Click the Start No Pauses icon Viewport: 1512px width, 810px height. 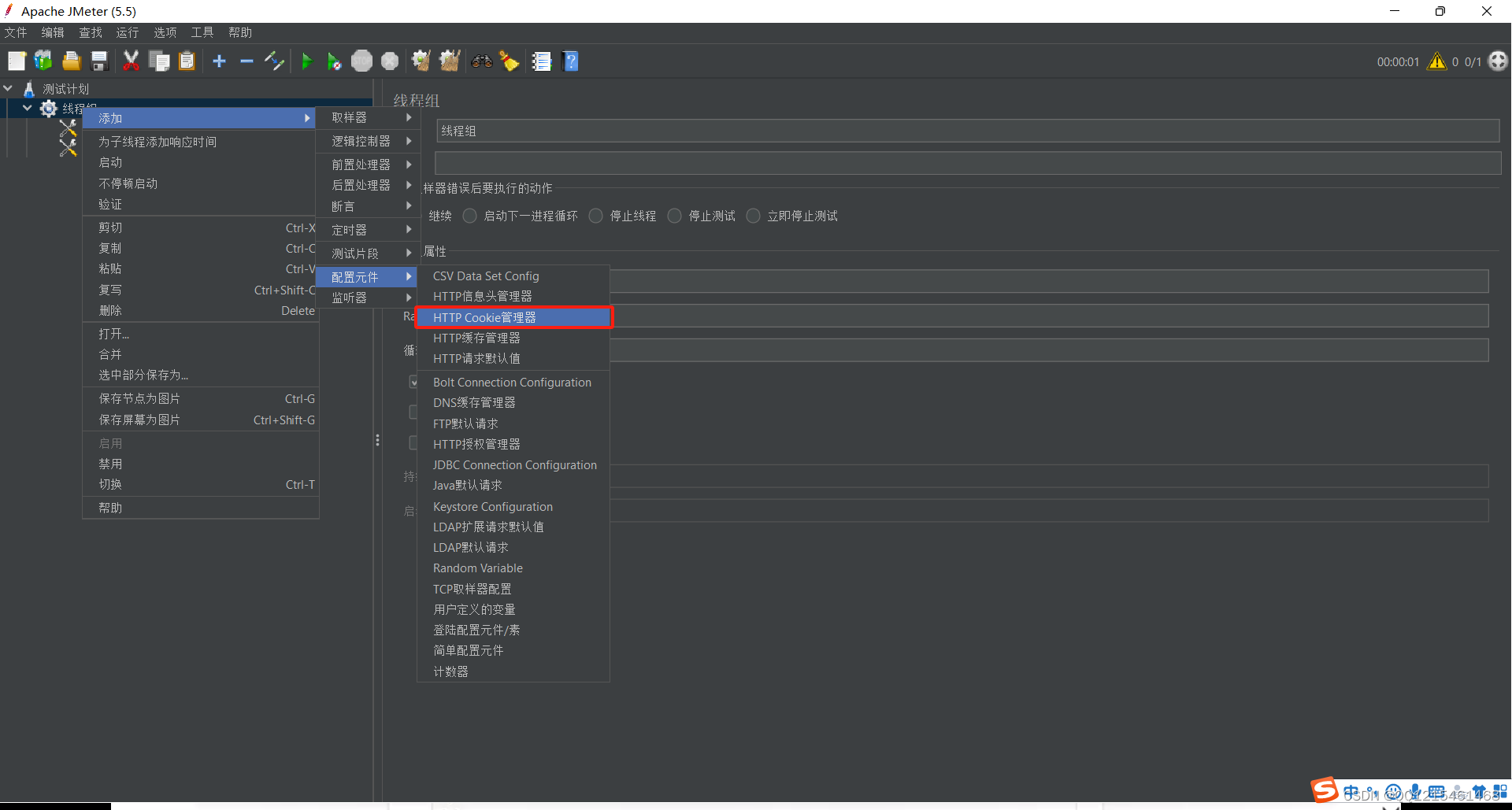(334, 61)
